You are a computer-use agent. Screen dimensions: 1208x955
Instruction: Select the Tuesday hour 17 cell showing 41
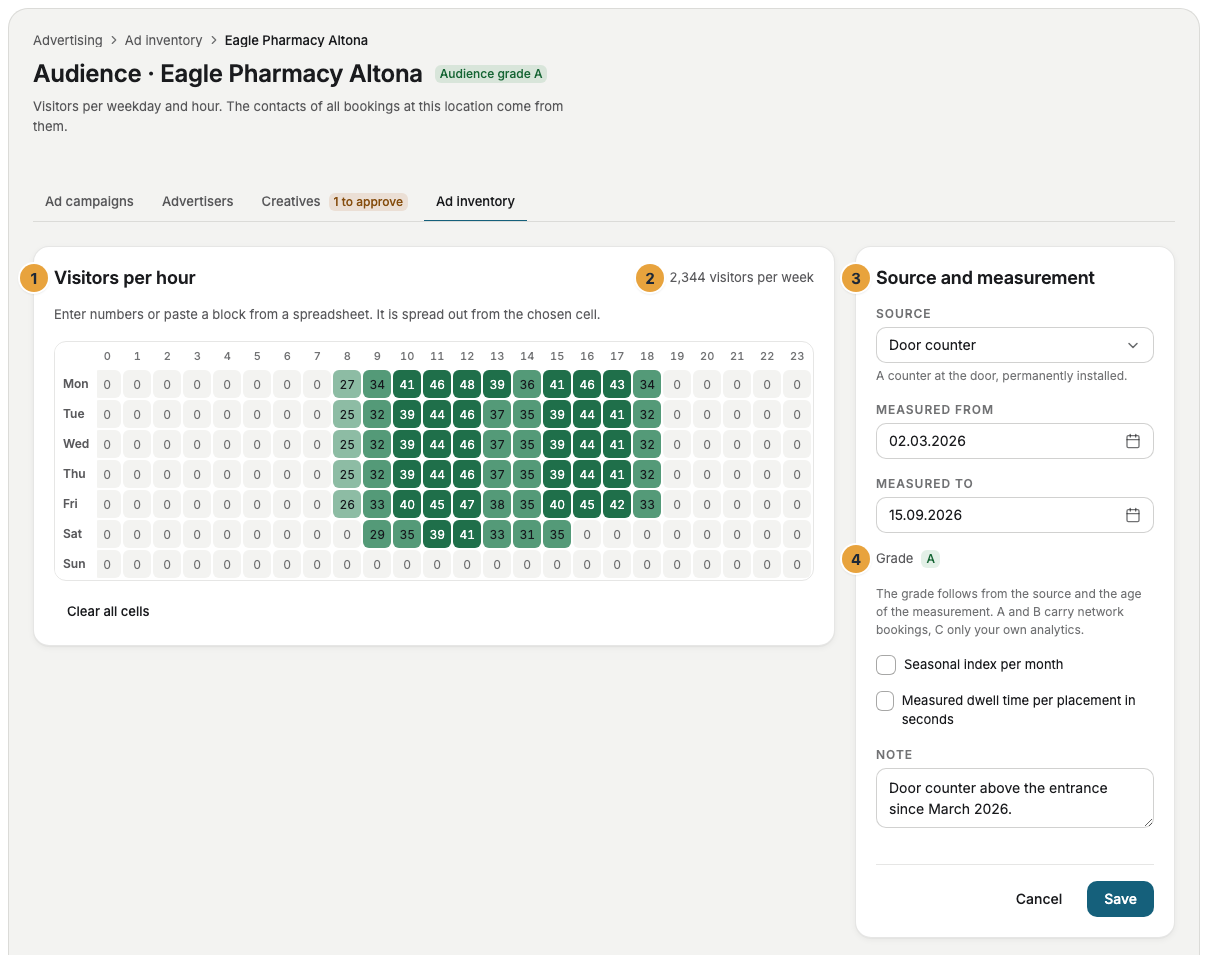coord(617,414)
